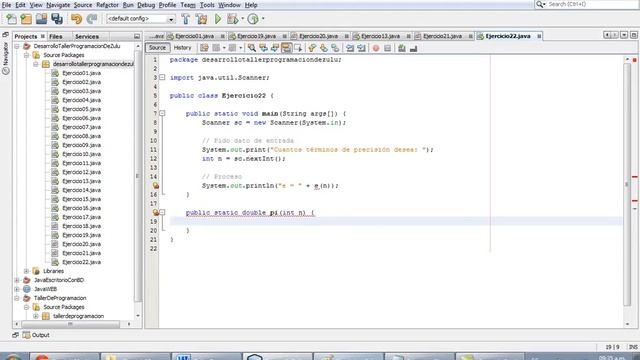
Task: Run the project with green arrow
Action: point(218,19)
